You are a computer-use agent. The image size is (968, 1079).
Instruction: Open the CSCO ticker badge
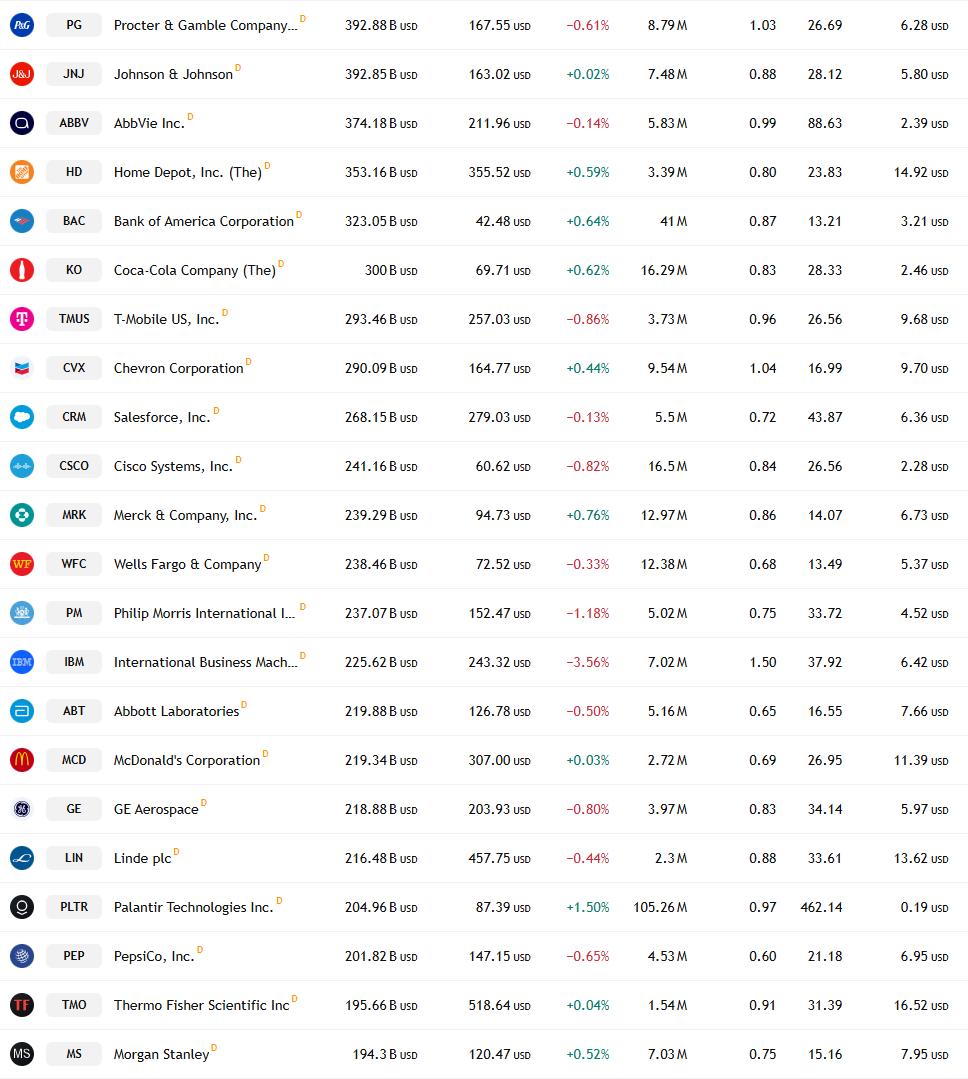pyautogui.click(x=74, y=466)
